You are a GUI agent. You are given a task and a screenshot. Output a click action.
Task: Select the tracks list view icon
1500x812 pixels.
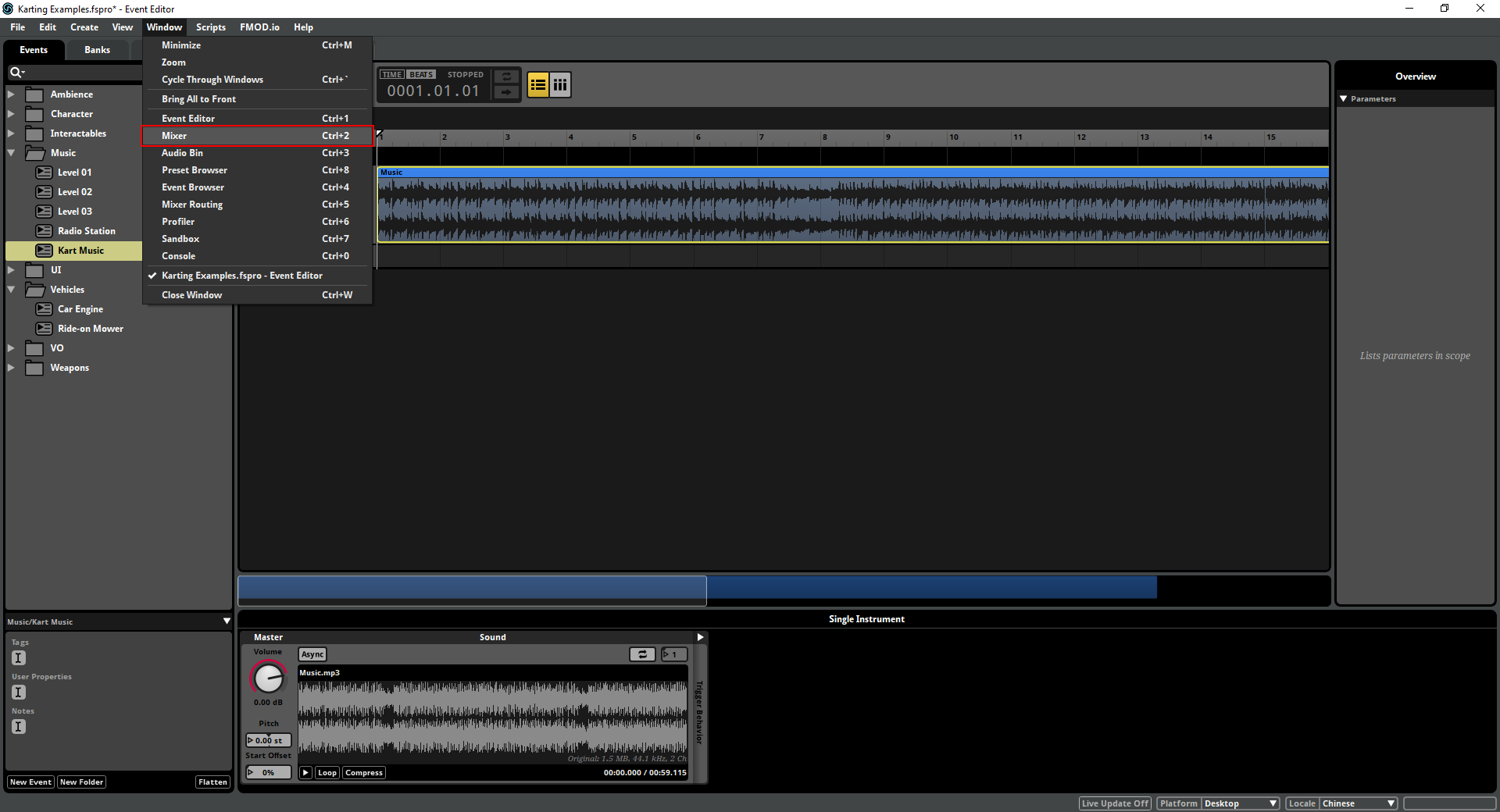(x=537, y=84)
